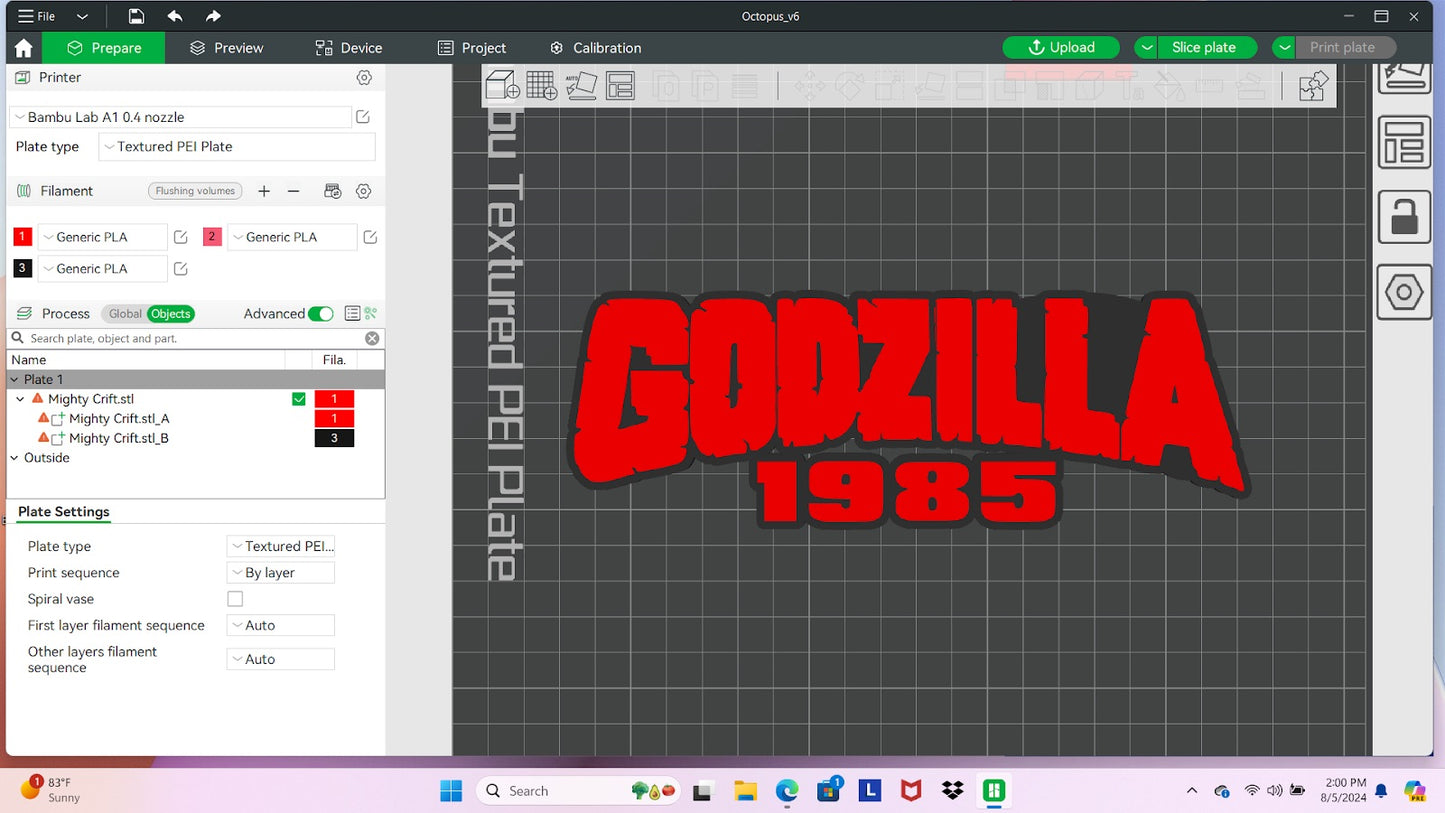Viewport: 1445px width, 813px height.
Task: Toggle the Advanced mode switch
Action: tap(321, 314)
